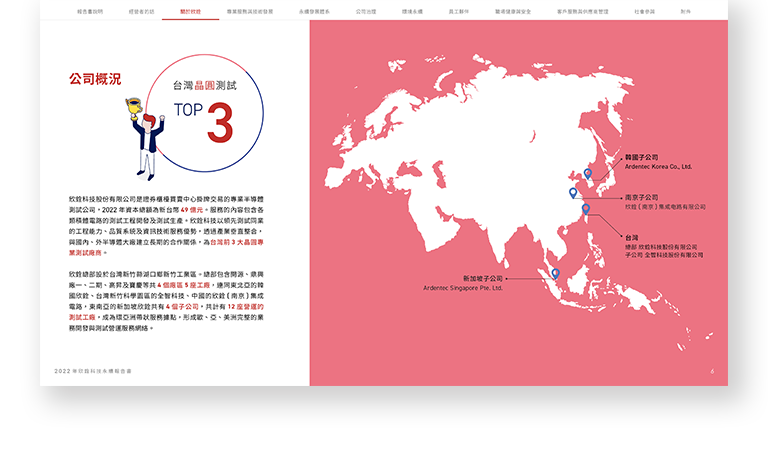Open the 員工夥伴 tab

[x=461, y=11]
